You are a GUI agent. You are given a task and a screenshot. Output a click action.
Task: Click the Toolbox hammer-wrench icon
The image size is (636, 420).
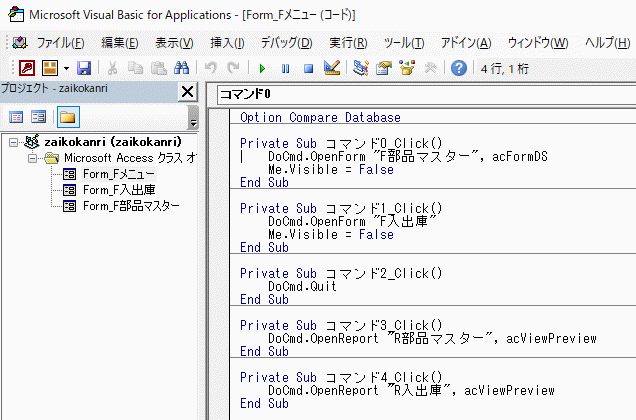coord(430,68)
